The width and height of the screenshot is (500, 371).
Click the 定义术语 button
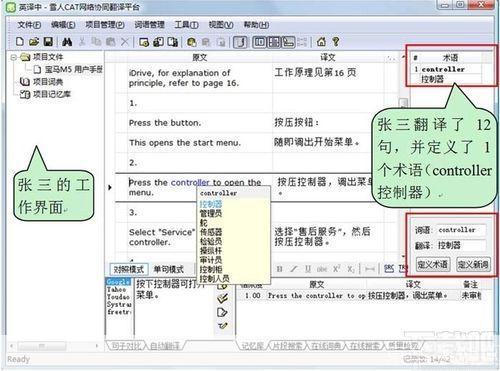tap(433, 265)
